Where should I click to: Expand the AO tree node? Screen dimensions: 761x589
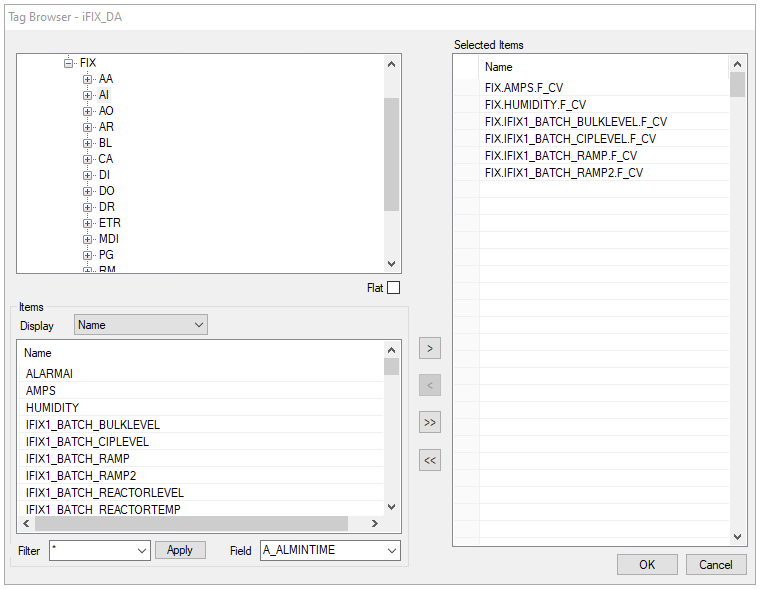click(x=87, y=111)
